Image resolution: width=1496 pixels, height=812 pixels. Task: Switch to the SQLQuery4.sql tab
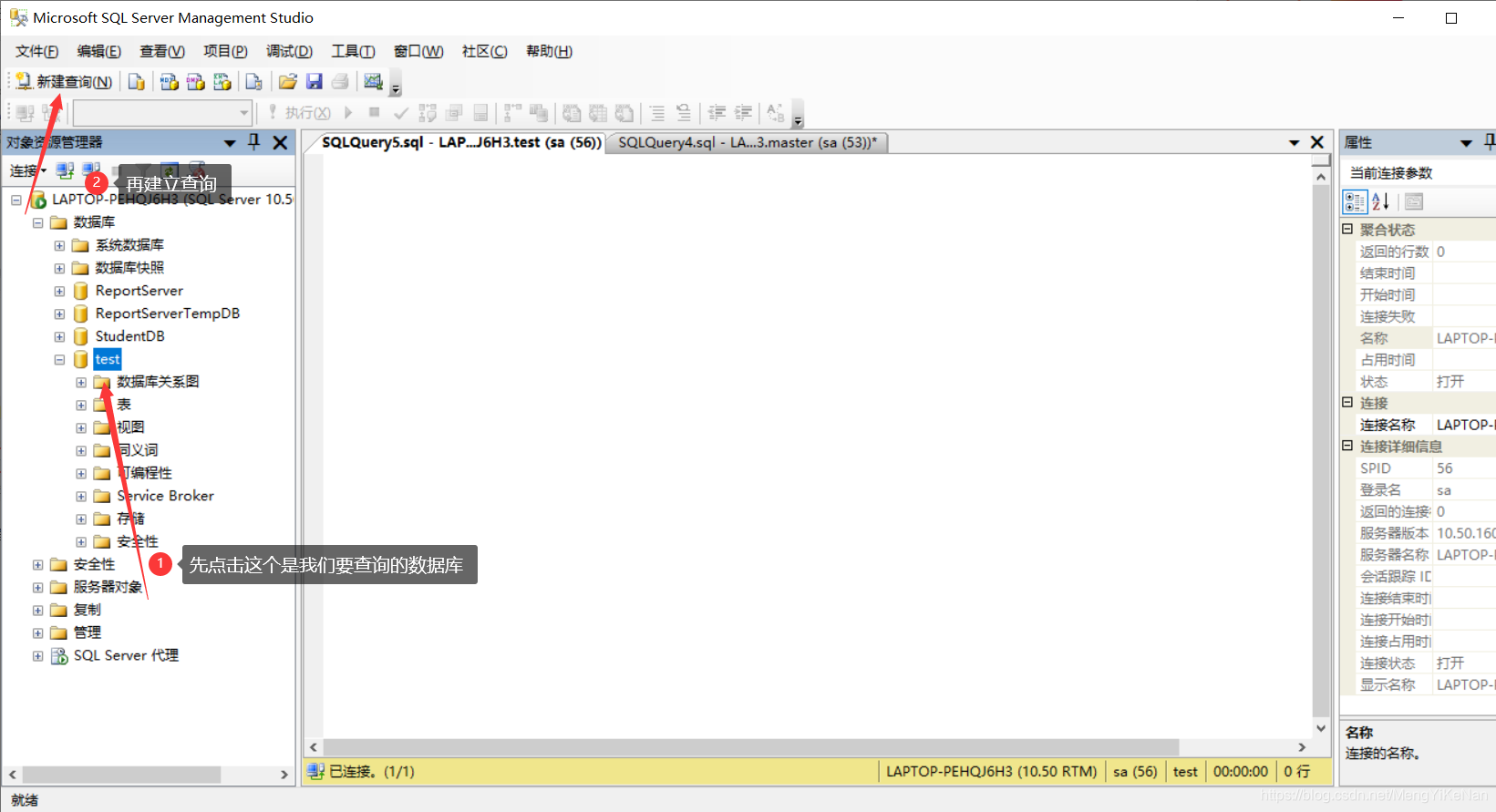747,142
